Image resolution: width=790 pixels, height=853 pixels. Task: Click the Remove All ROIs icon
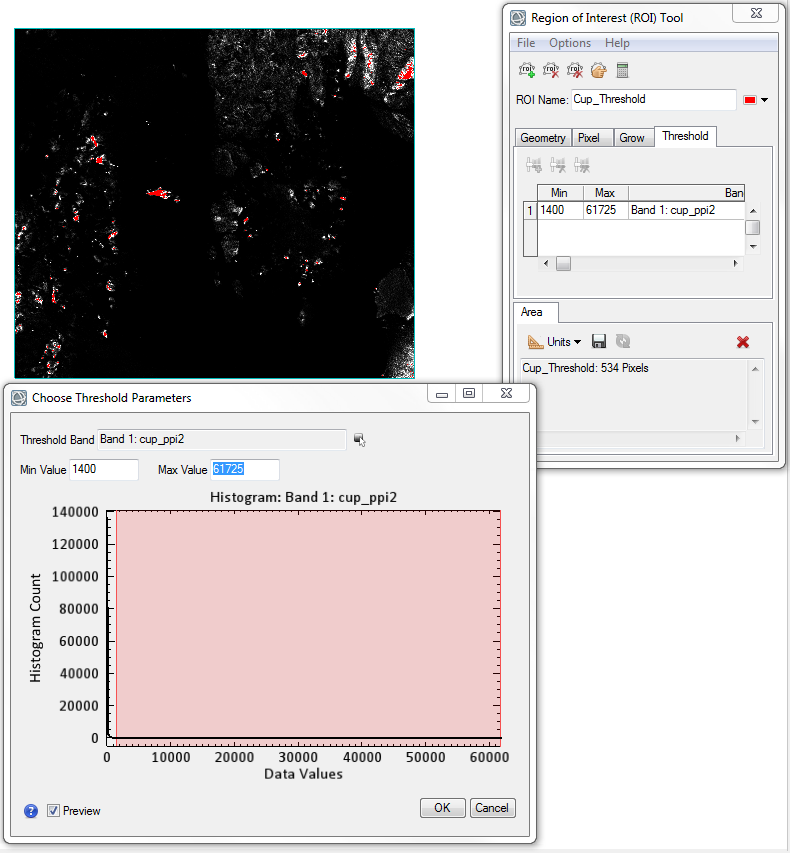pyautogui.click(x=574, y=70)
